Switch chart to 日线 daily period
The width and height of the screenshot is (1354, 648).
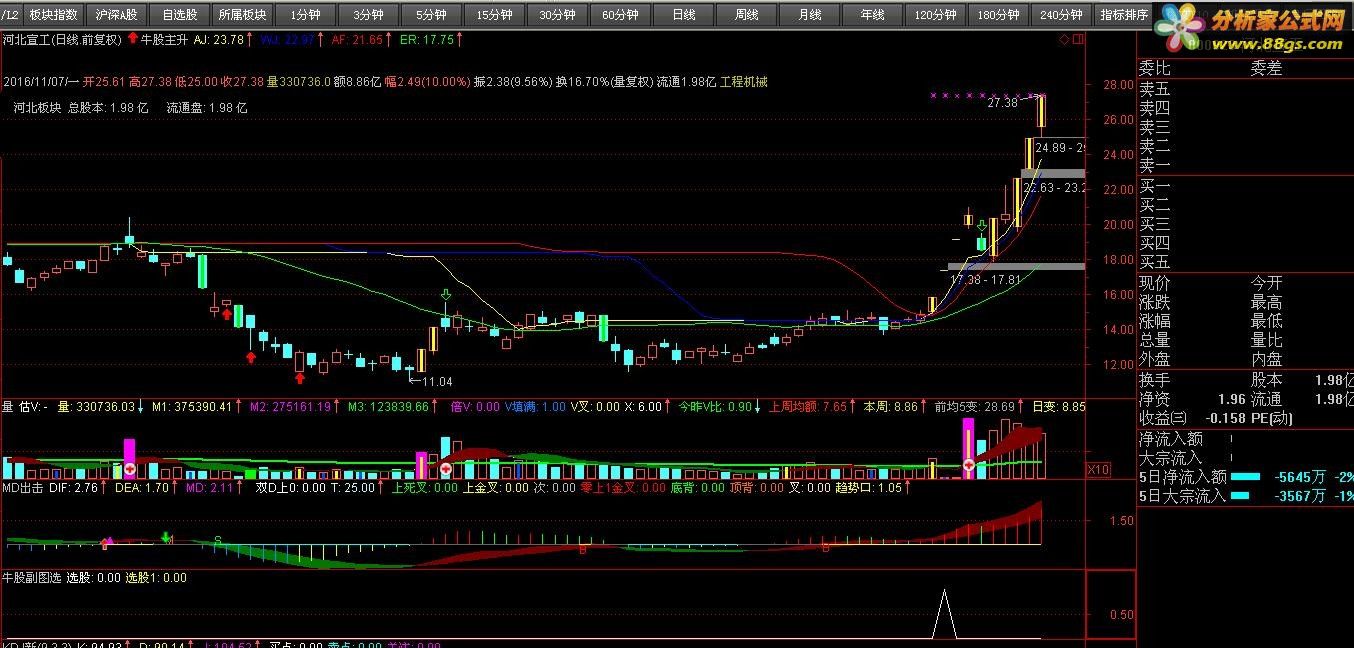click(x=684, y=15)
